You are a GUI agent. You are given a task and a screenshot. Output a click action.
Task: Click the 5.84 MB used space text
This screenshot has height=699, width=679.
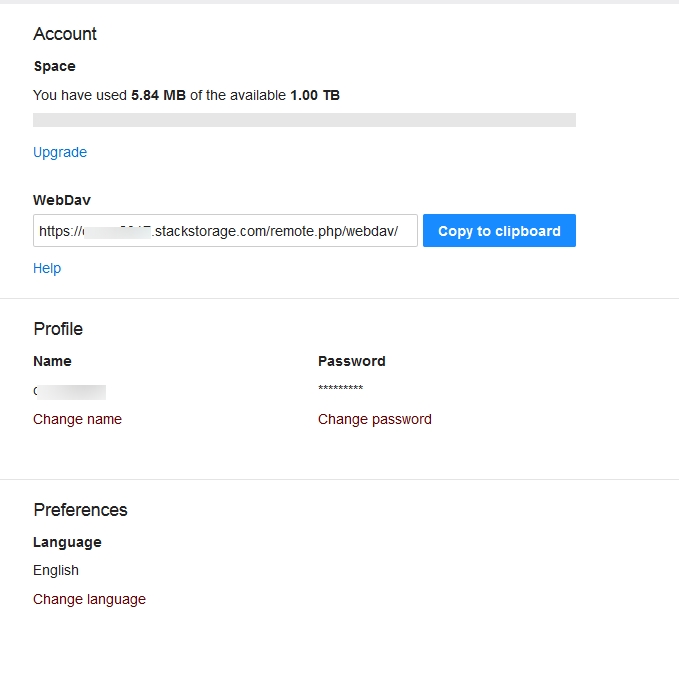tap(158, 95)
